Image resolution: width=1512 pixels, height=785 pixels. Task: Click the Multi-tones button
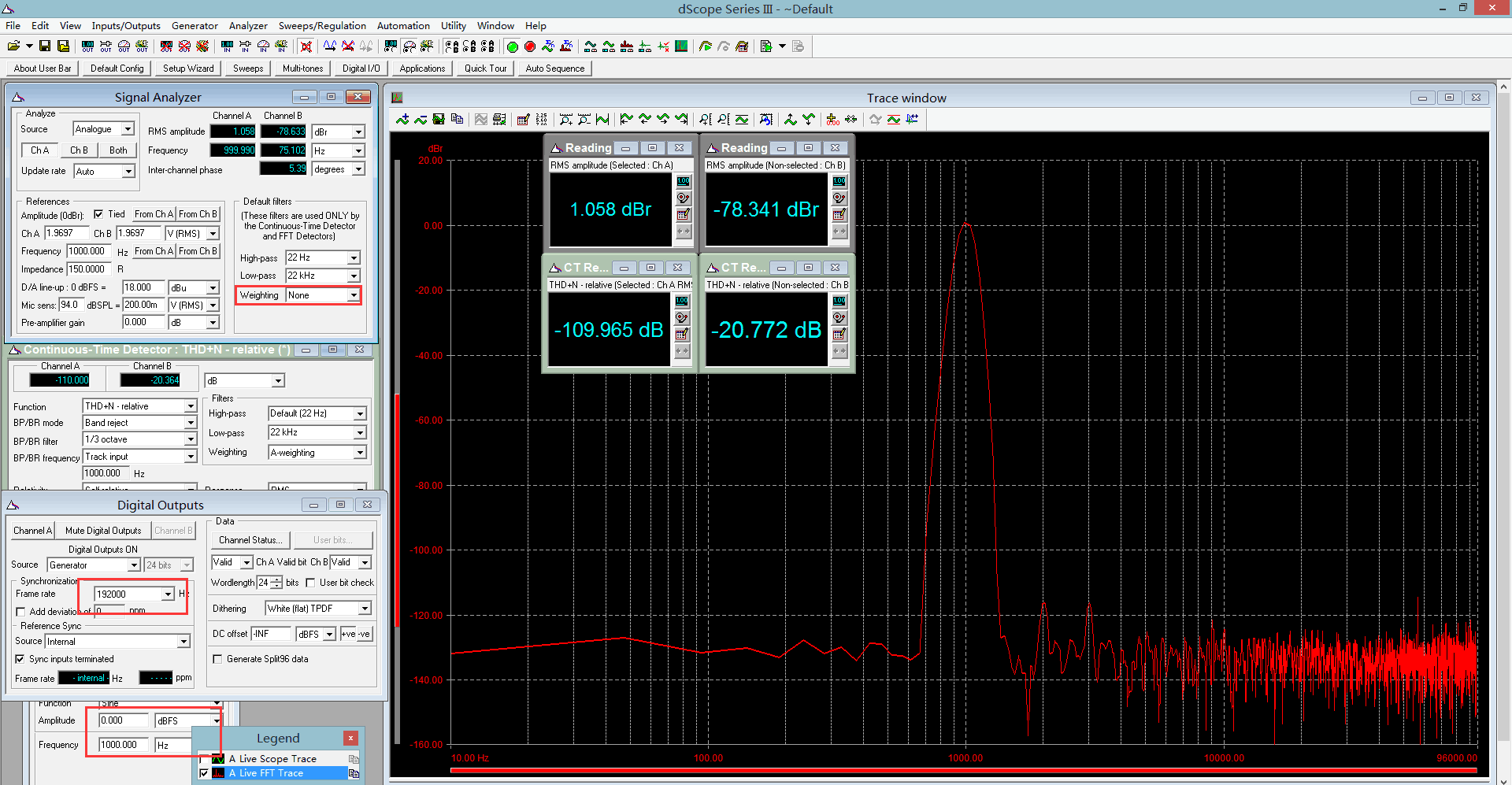point(302,69)
